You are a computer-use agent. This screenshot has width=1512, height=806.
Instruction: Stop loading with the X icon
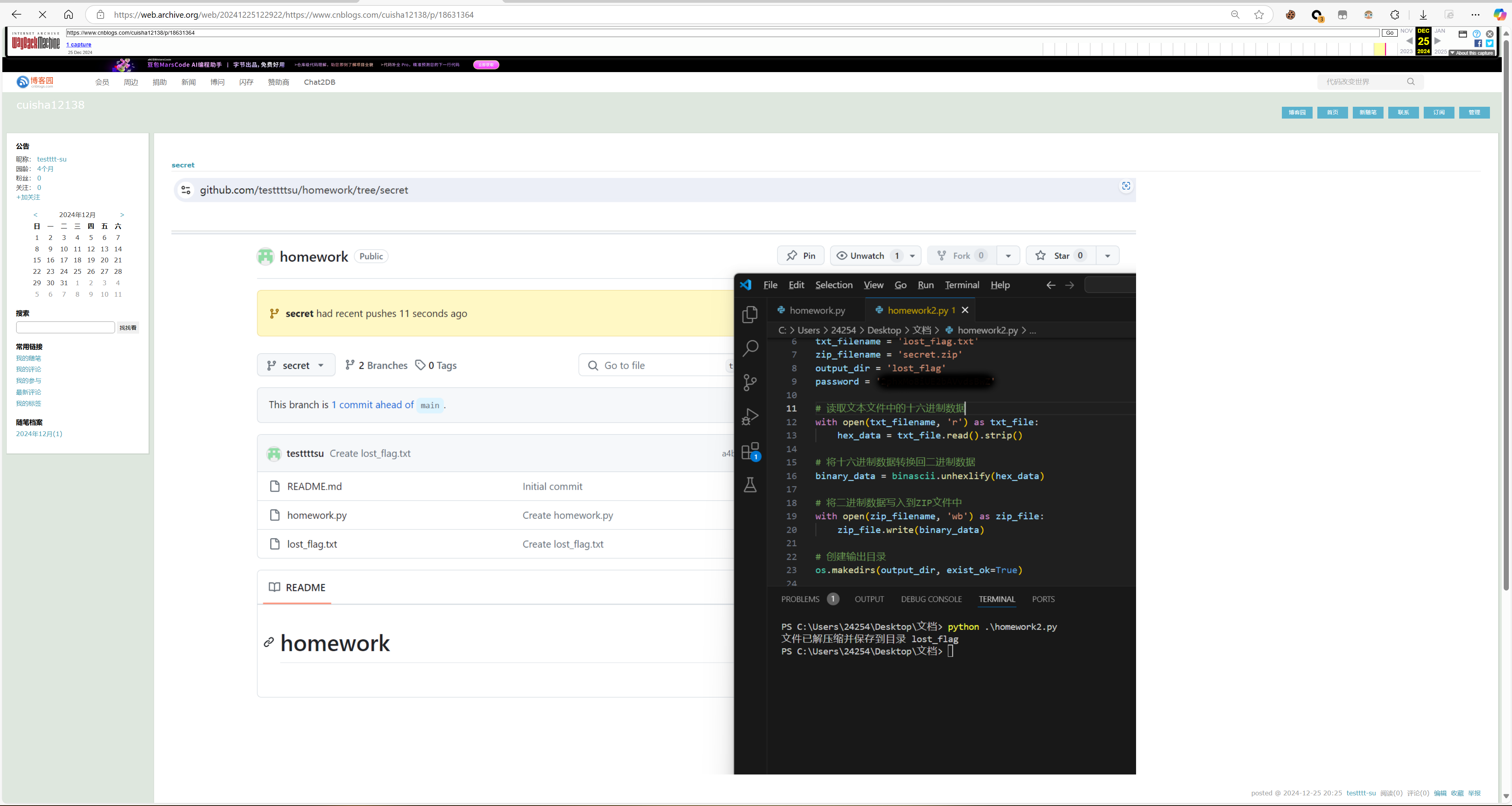tap(42, 15)
